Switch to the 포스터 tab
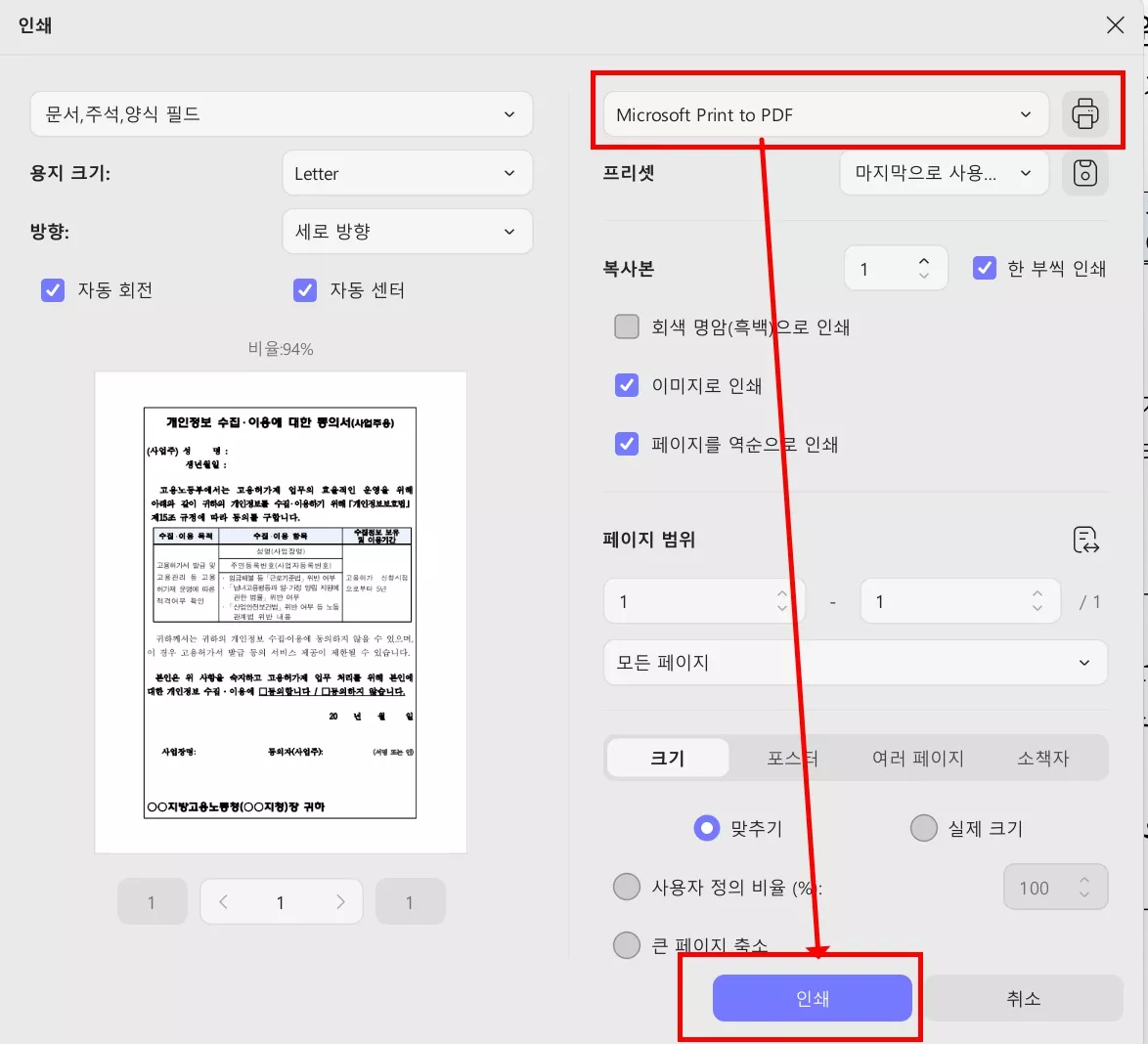 [792, 758]
